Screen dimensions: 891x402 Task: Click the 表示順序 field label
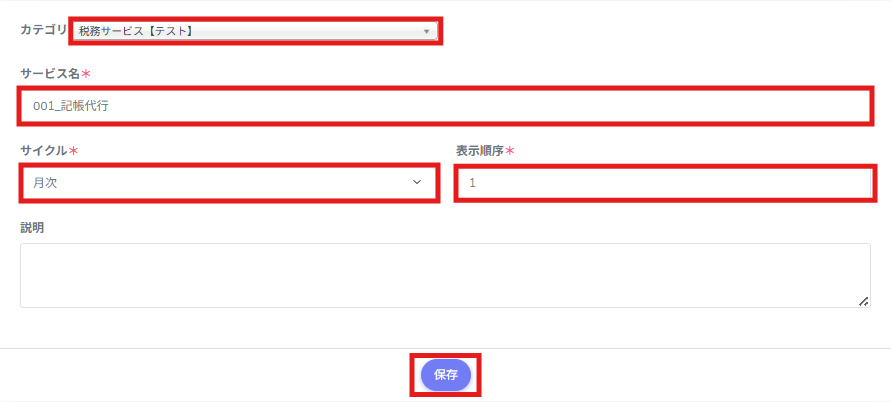(x=480, y=151)
